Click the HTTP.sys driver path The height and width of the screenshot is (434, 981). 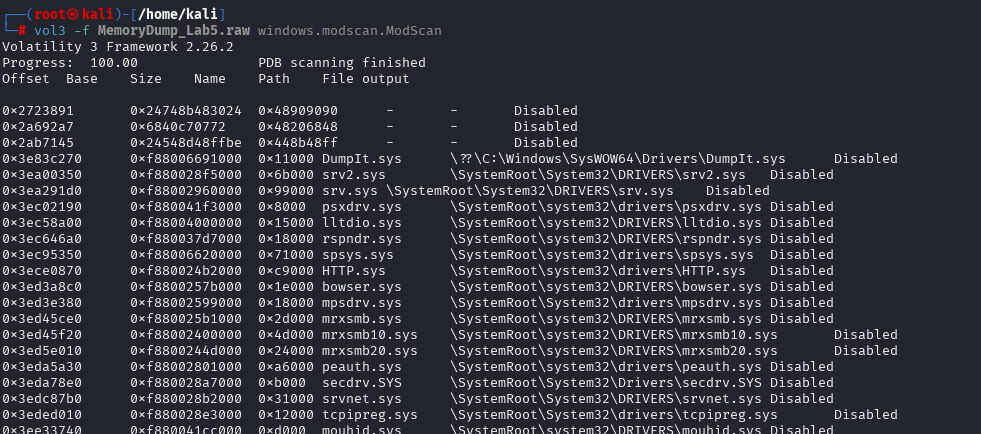coord(598,270)
